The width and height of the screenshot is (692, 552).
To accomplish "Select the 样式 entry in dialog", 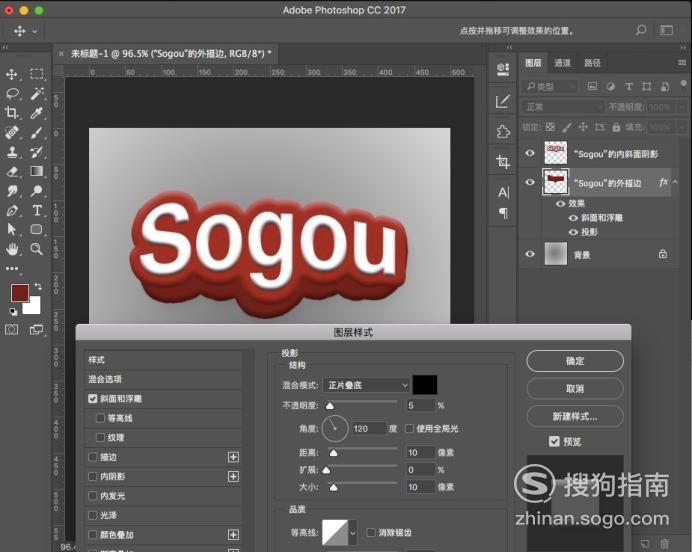I will point(163,360).
